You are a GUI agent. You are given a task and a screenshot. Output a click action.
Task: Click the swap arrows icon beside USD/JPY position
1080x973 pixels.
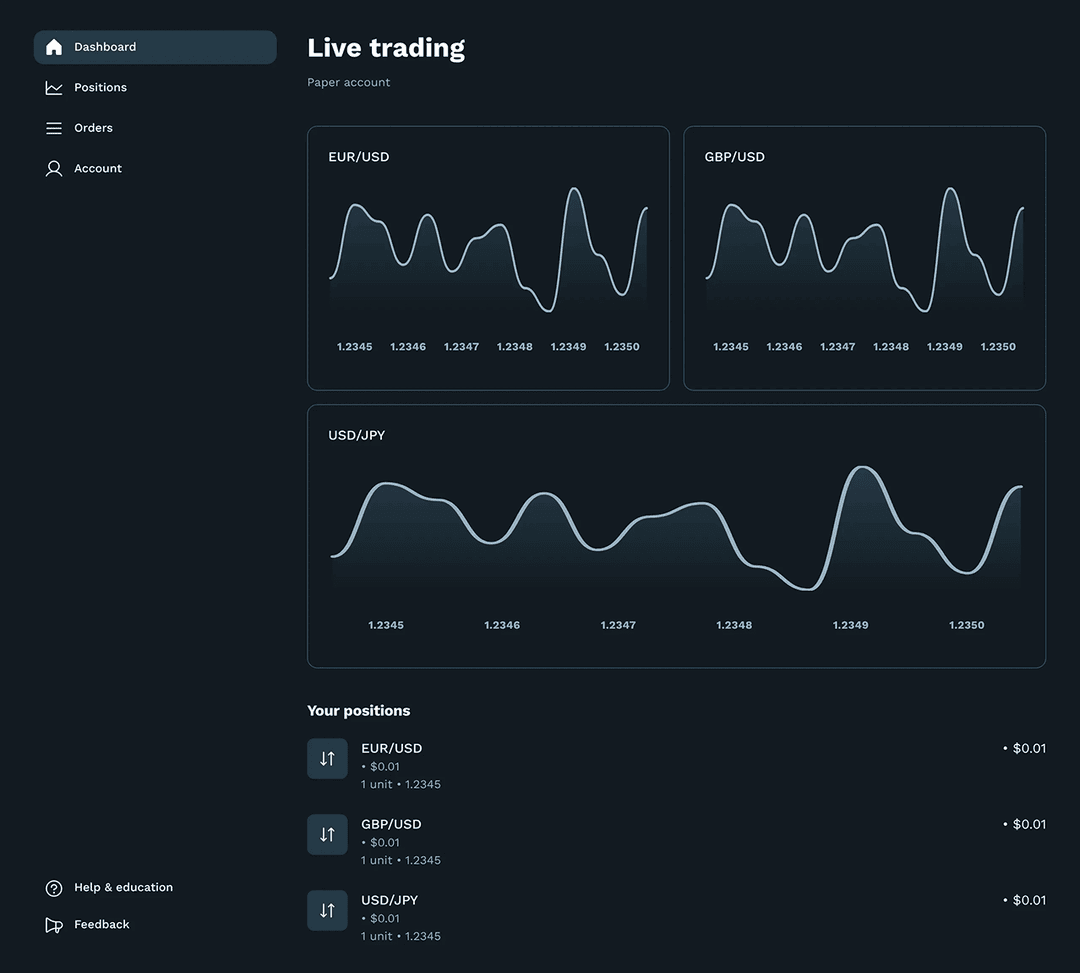[327, 910]
